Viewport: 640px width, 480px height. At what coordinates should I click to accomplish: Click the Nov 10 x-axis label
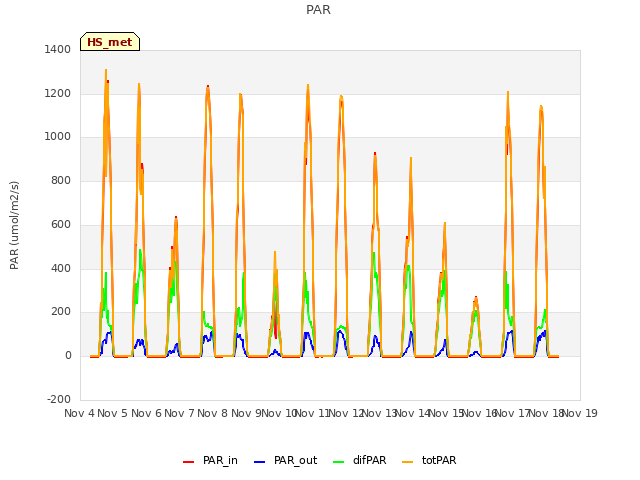(x=279, y=413)
